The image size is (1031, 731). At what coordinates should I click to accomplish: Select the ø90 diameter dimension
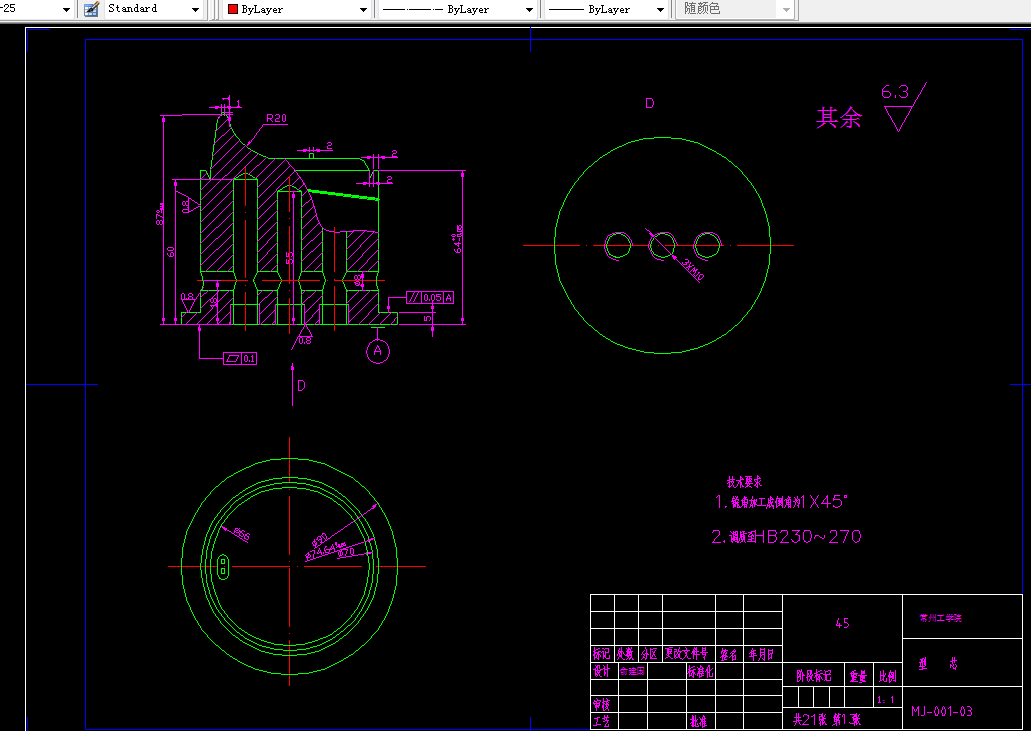[x=320, y=541]
